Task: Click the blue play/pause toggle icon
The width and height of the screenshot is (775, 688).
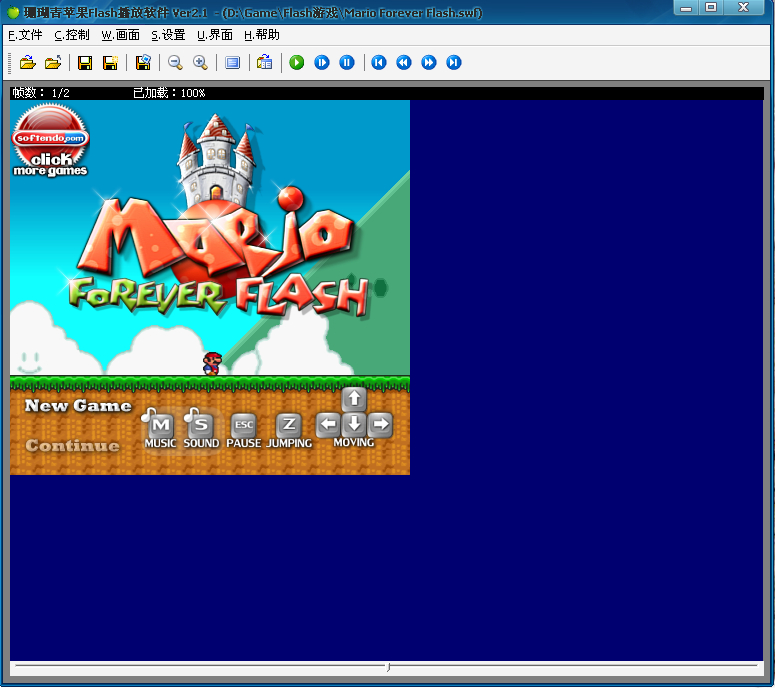Action: click(322, 63)
